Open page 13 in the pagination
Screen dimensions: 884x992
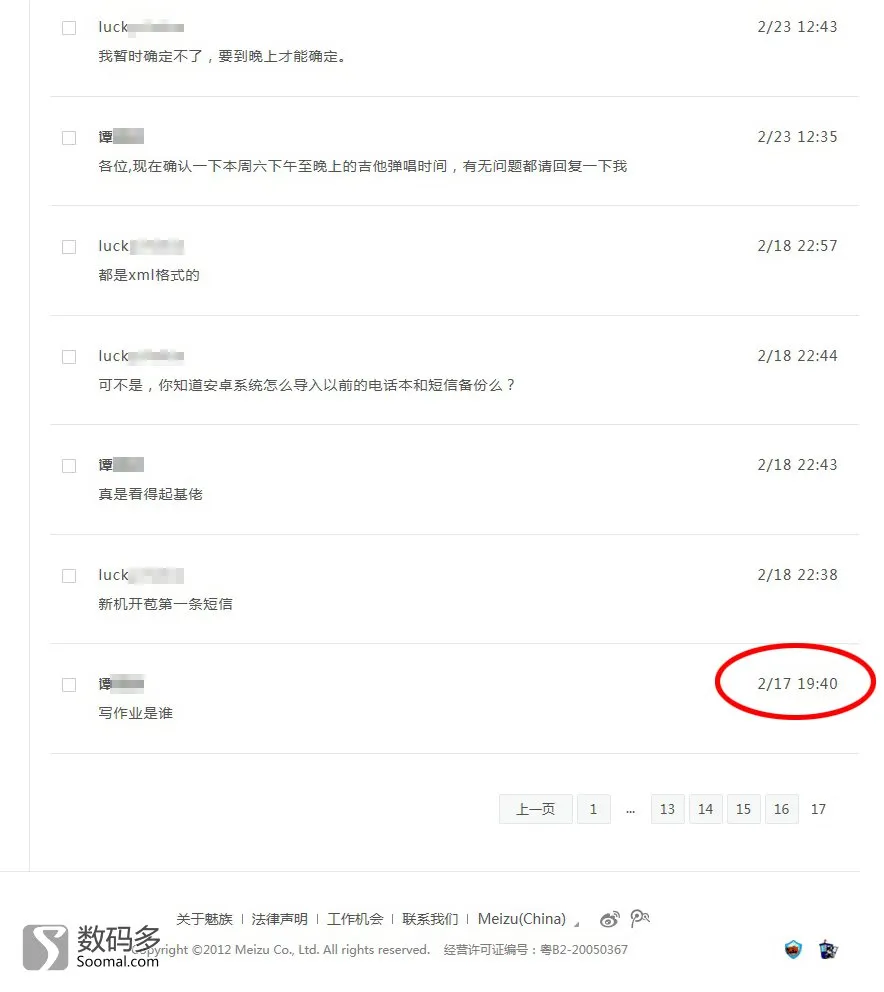pos(667,809)
